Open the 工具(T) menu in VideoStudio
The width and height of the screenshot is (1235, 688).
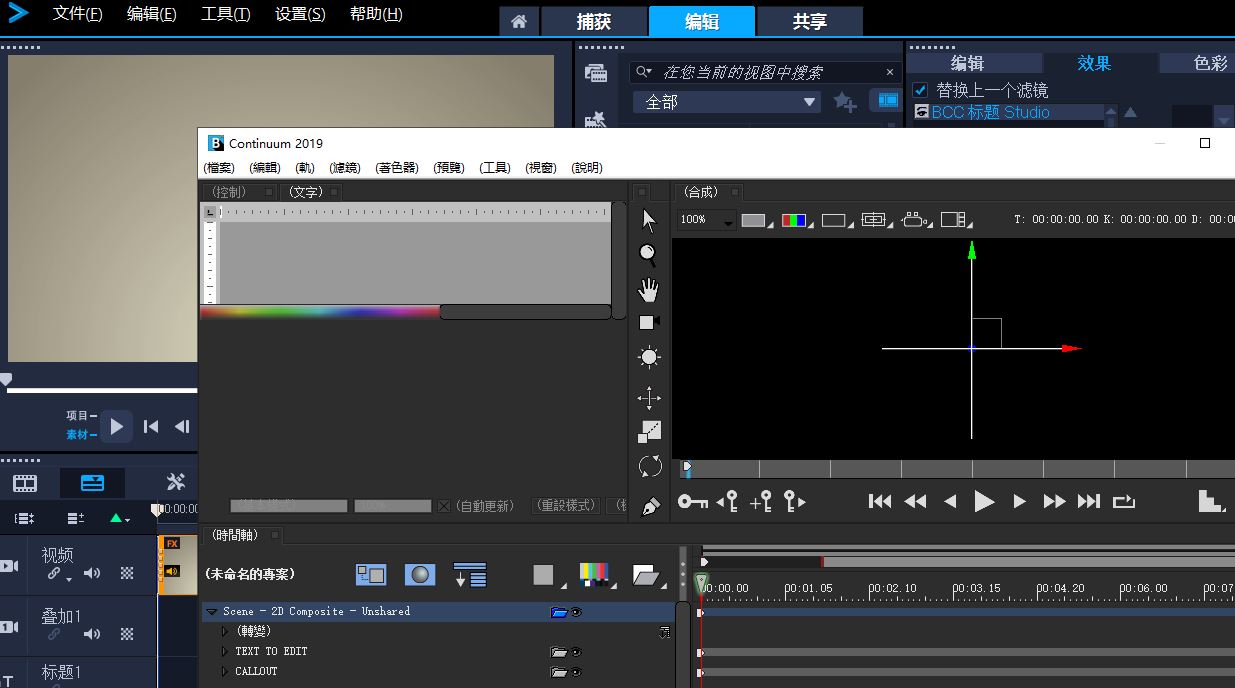(225, 14)
